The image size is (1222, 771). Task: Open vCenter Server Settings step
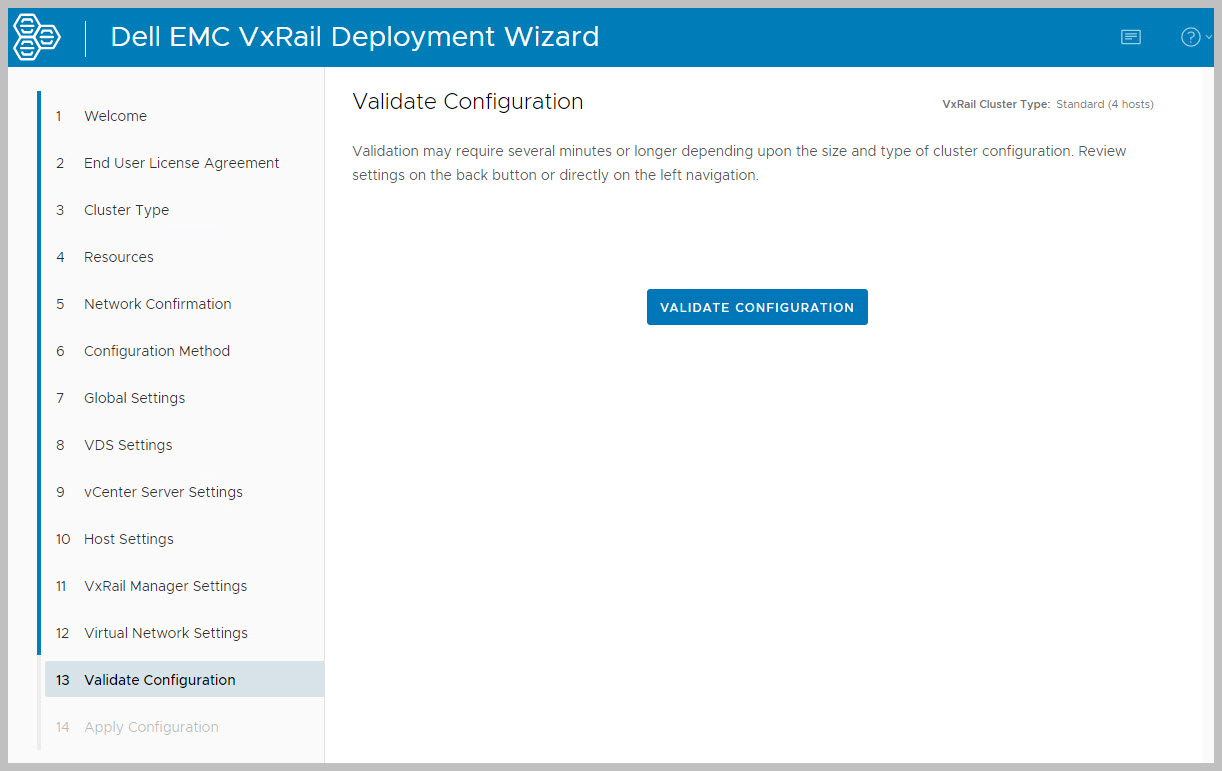[163, 492]
